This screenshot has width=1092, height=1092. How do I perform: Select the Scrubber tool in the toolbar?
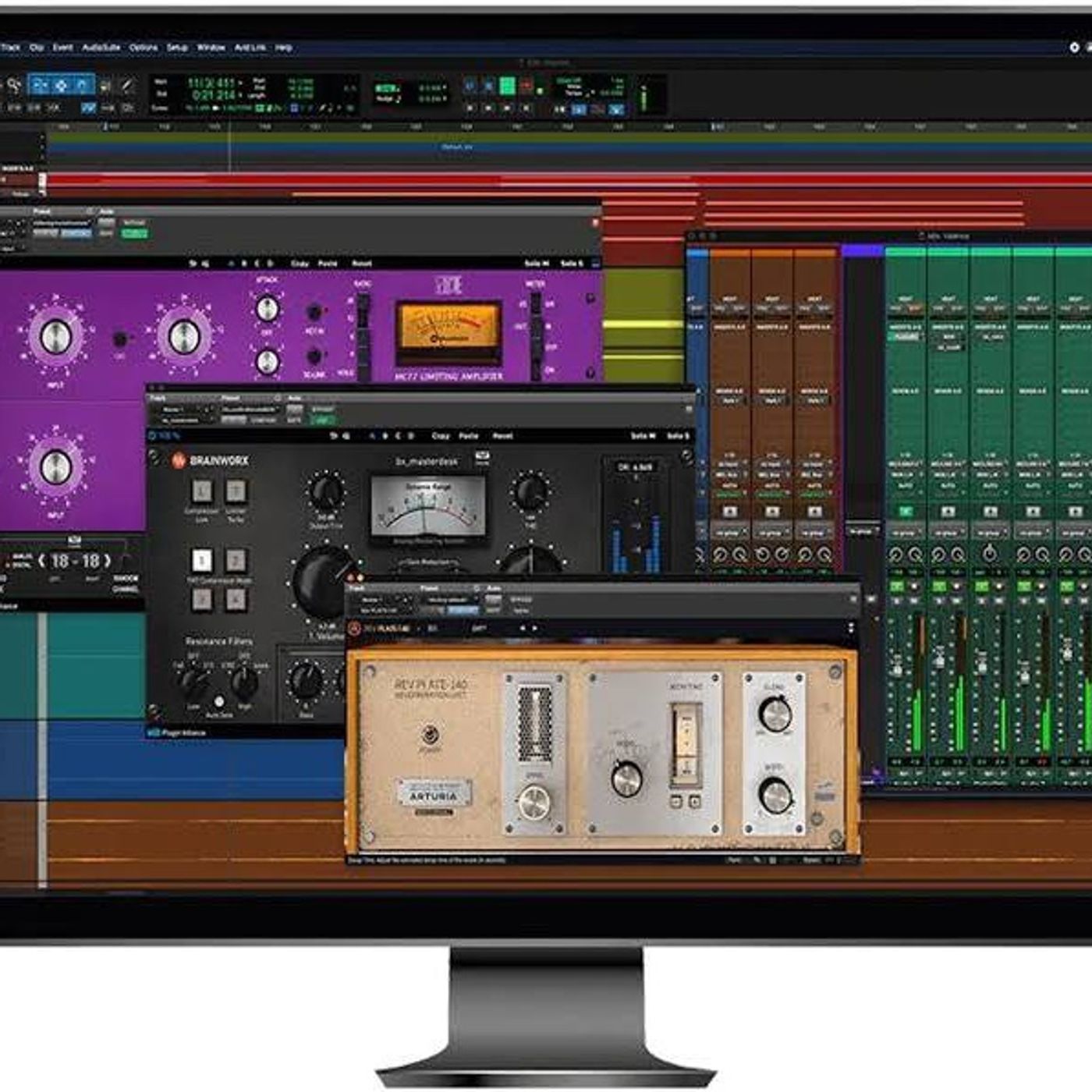tap(105, 85)
